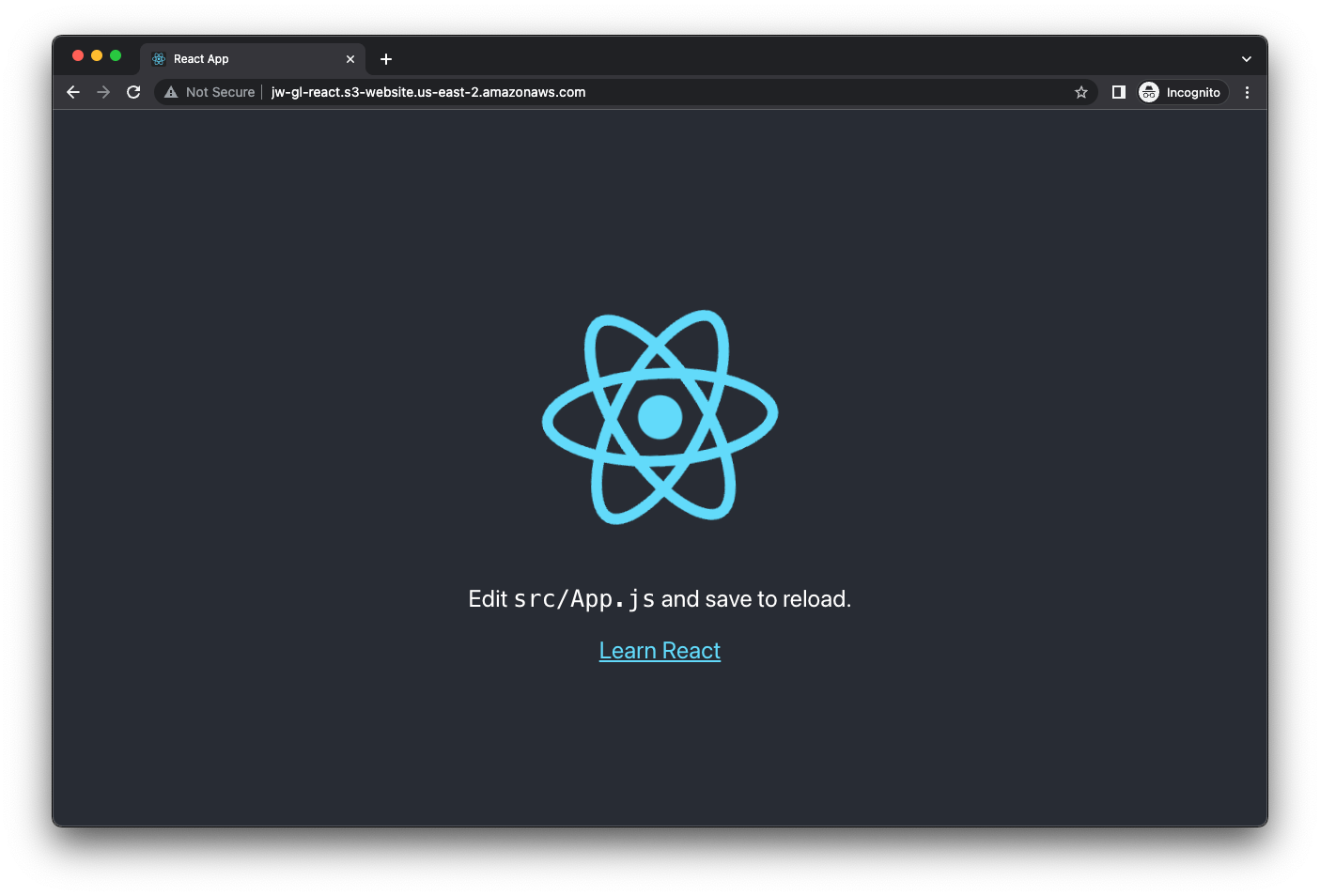
Task: Bookmark this page with the star icon
Action: click(x=1081, y=92)
